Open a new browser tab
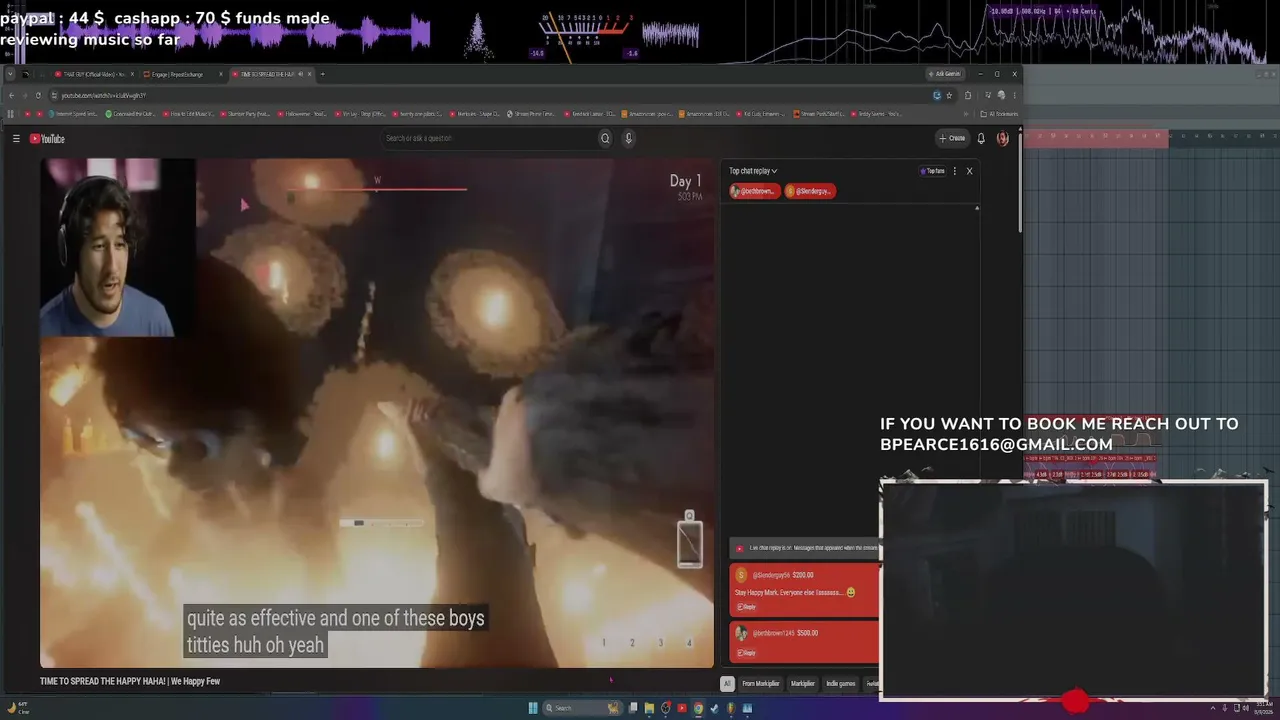1280x720 pixels. pyautogui.click(x=322, y=74)
